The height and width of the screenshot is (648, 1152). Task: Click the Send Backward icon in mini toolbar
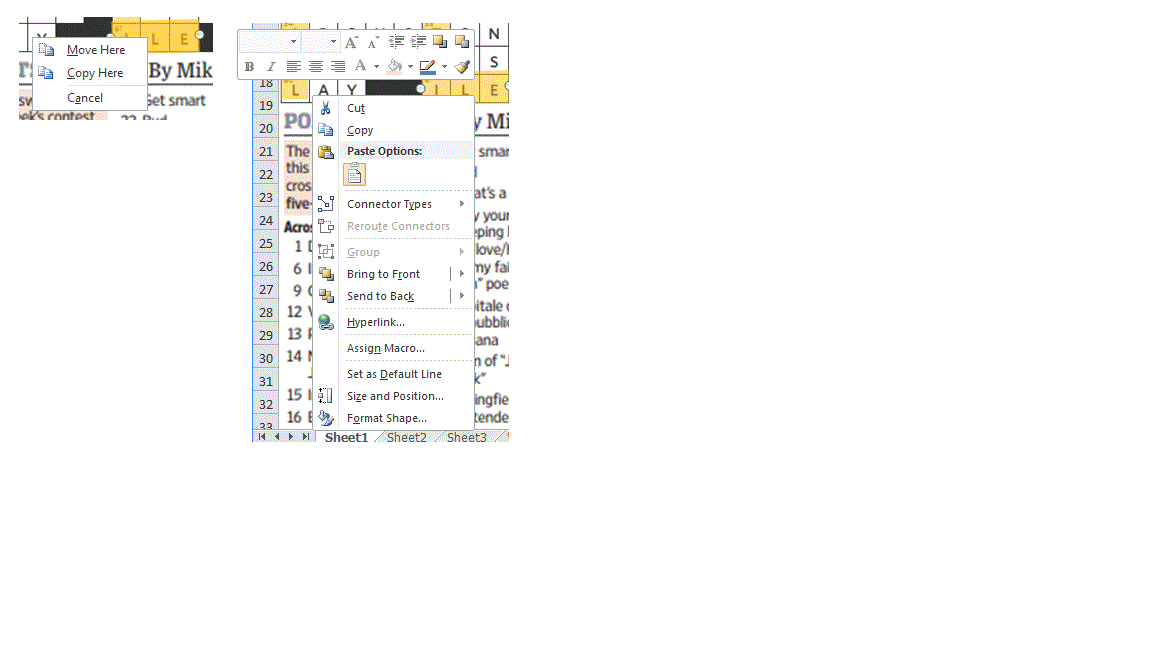[x=461, y=42]
